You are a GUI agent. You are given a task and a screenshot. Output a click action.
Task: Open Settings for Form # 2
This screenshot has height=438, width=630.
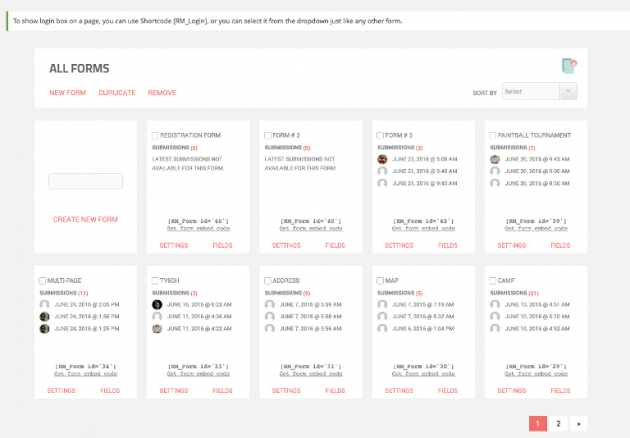tap(286, 246)
